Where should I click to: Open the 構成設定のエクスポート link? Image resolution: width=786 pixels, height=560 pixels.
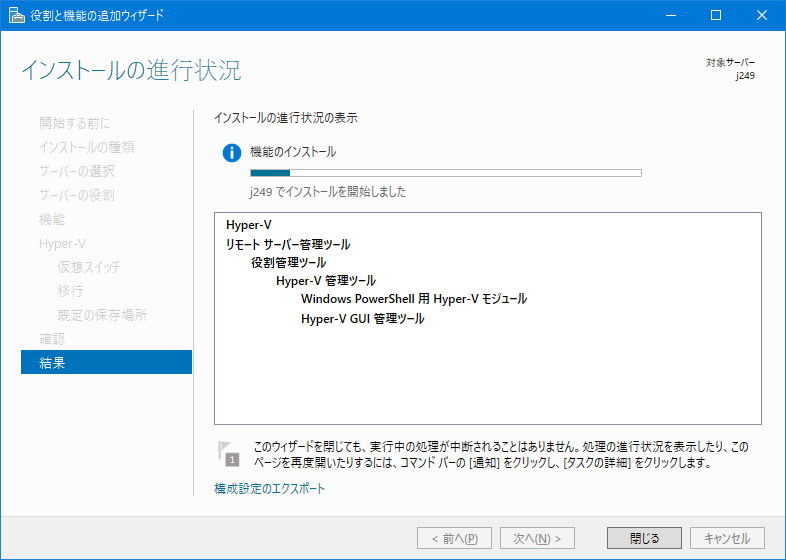(269, 489)
